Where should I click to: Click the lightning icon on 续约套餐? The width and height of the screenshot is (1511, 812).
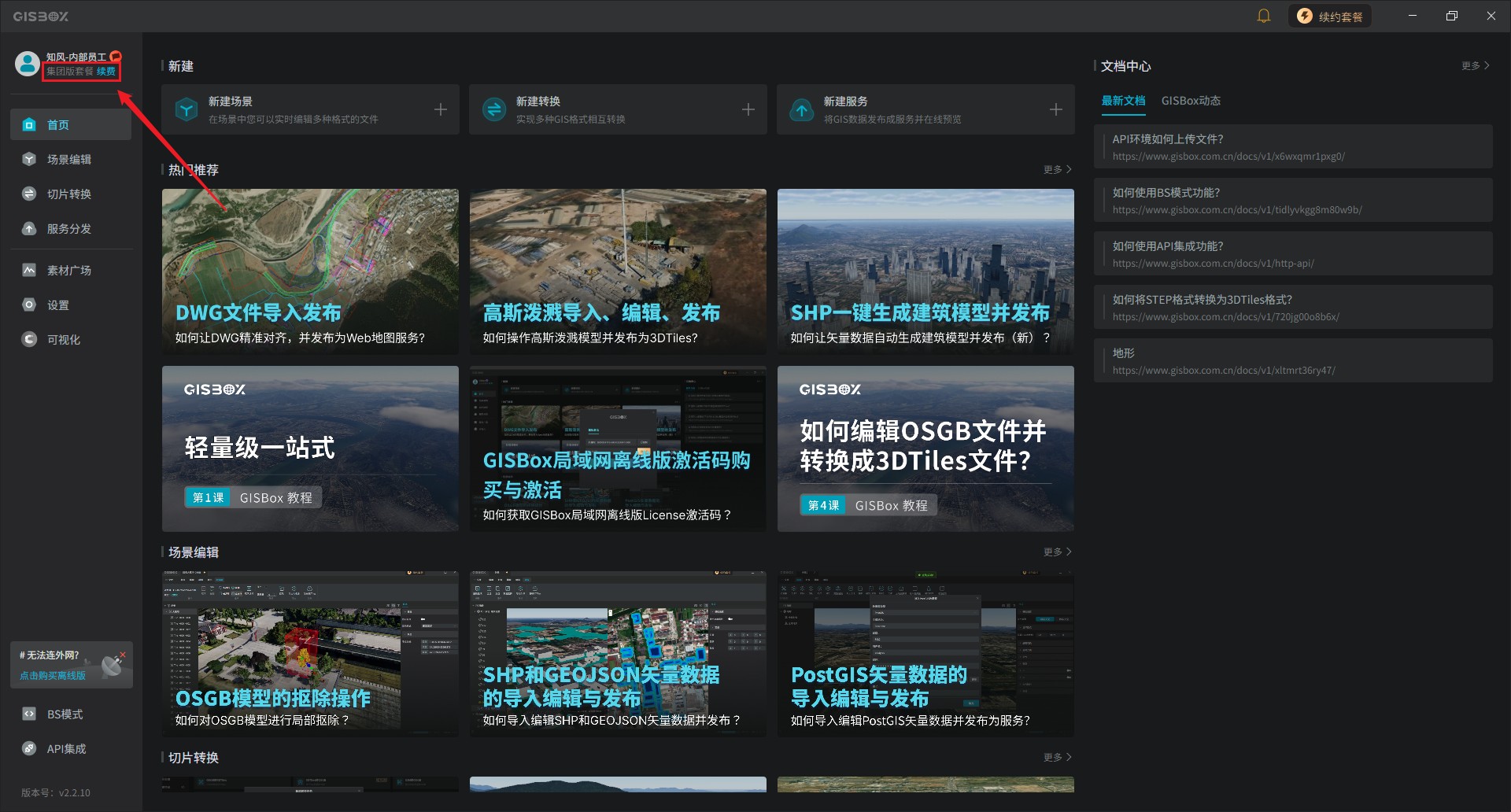click(1305, 16)
